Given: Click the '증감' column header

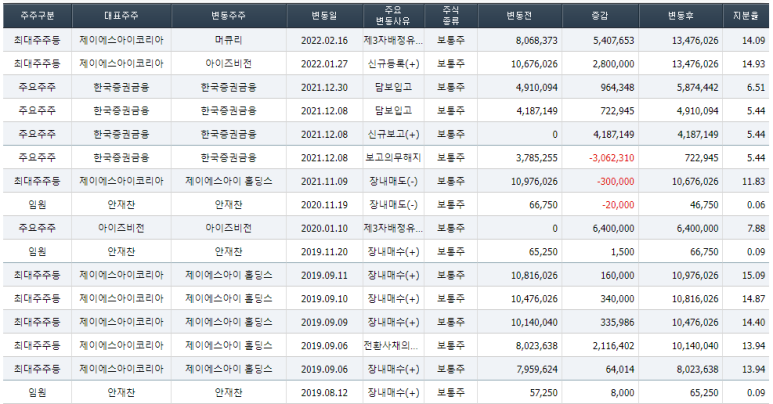Looking at the screenshot, I should click(600, 16).
